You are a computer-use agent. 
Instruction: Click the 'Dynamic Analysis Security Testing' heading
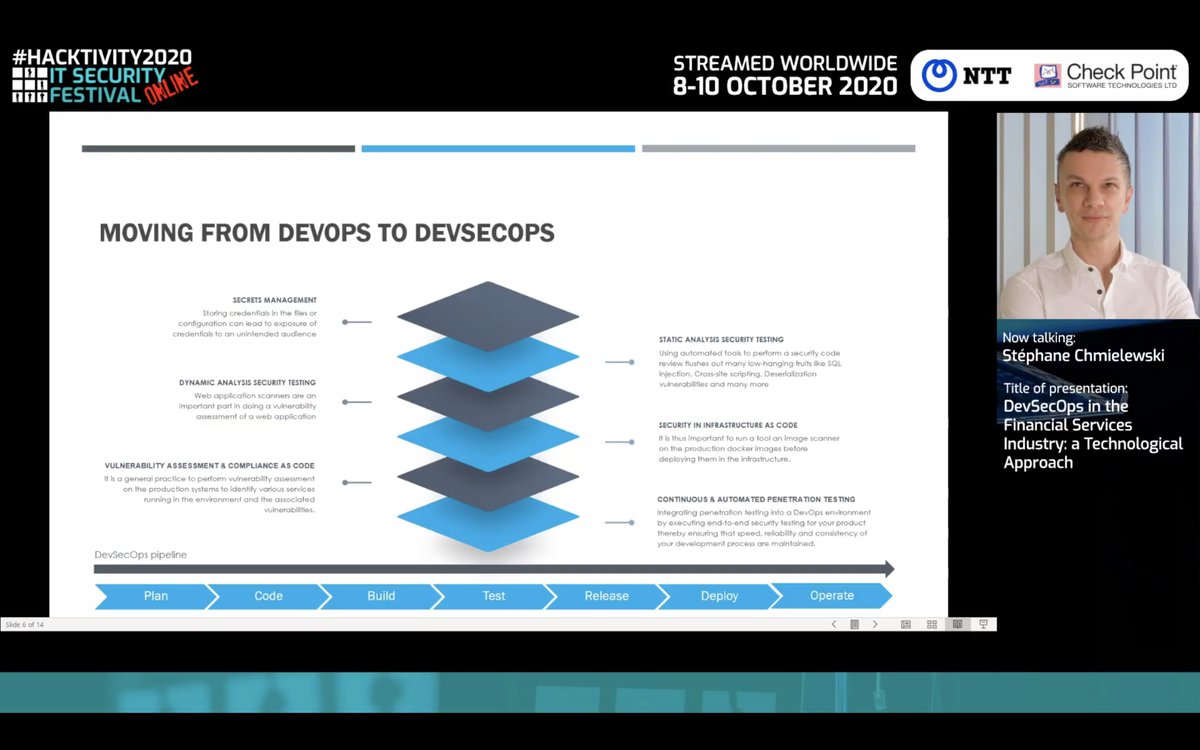(247, 383)
